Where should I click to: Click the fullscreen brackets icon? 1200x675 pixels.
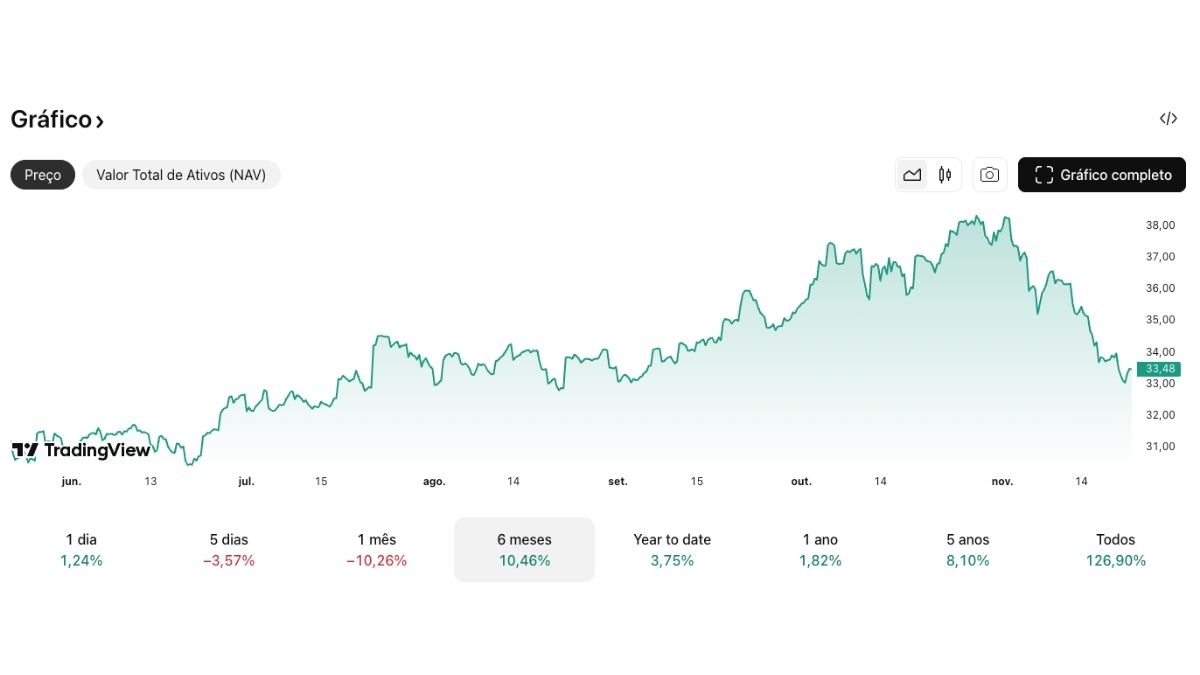pos(1043,174)
